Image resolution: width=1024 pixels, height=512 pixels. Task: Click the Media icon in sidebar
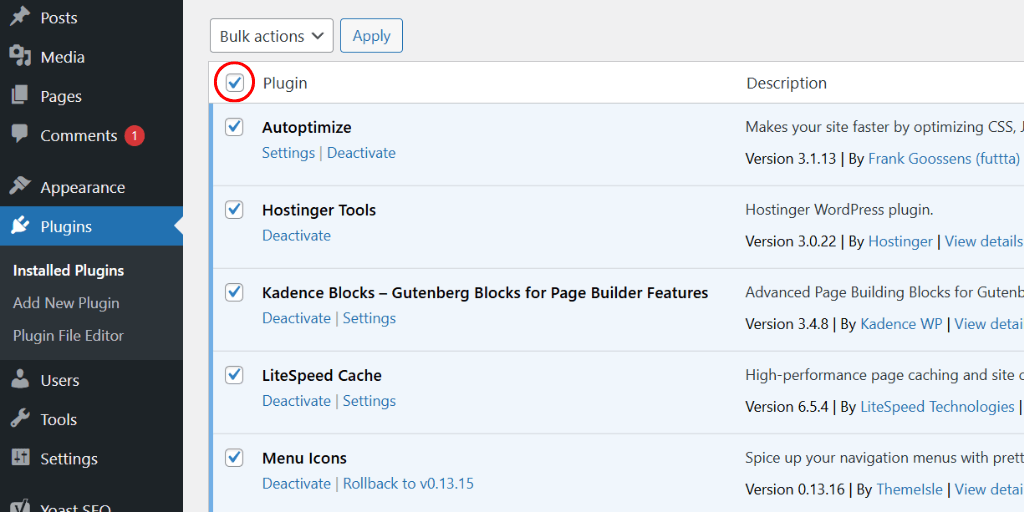coord(20,57)
